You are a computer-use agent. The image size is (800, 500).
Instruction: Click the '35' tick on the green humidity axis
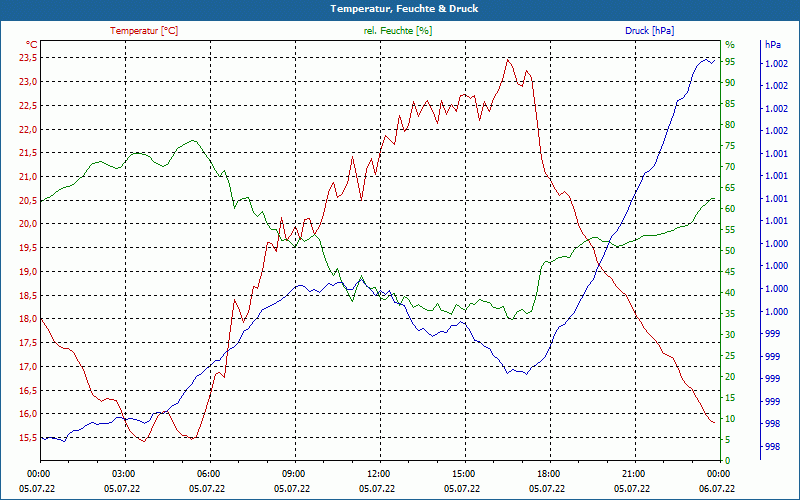point(730,314)
